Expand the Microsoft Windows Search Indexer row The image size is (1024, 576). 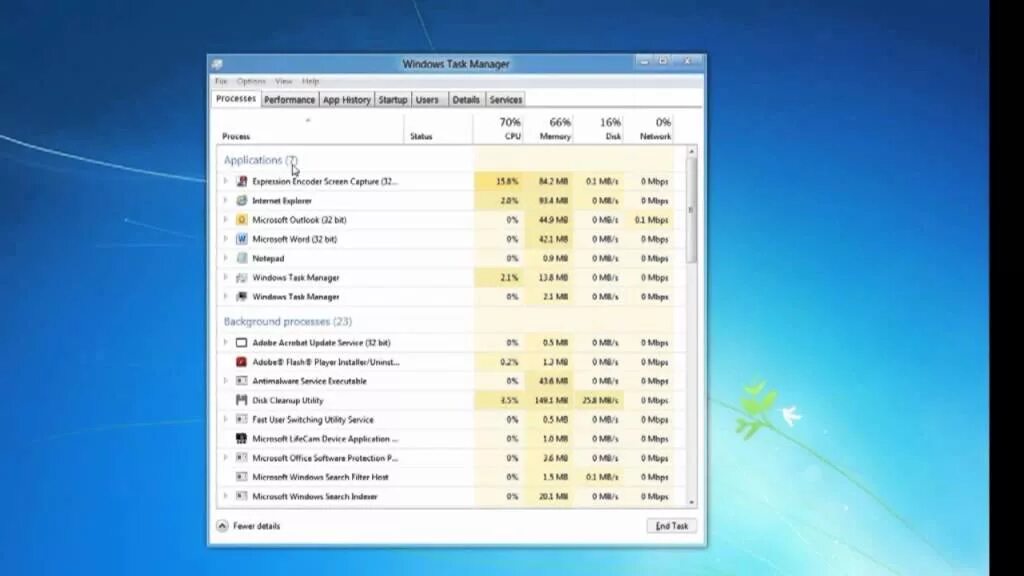tap(225, 496)
